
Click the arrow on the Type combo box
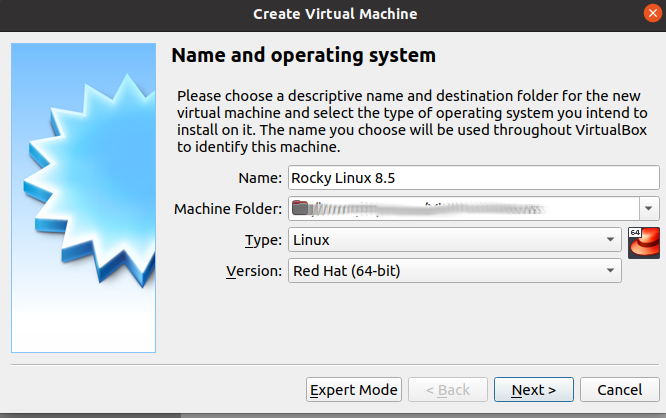click(x=610, y=240)
